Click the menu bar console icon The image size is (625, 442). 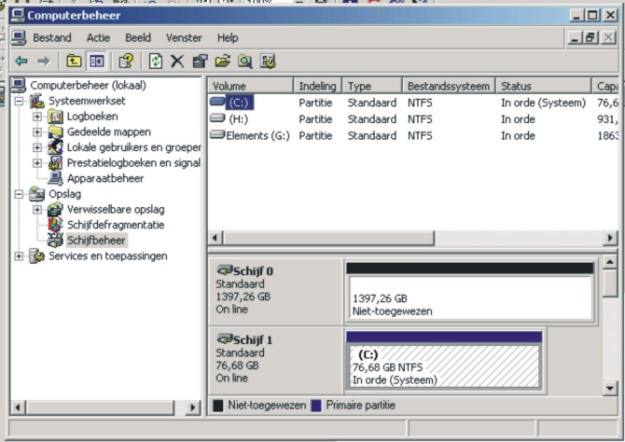(18, 38)
